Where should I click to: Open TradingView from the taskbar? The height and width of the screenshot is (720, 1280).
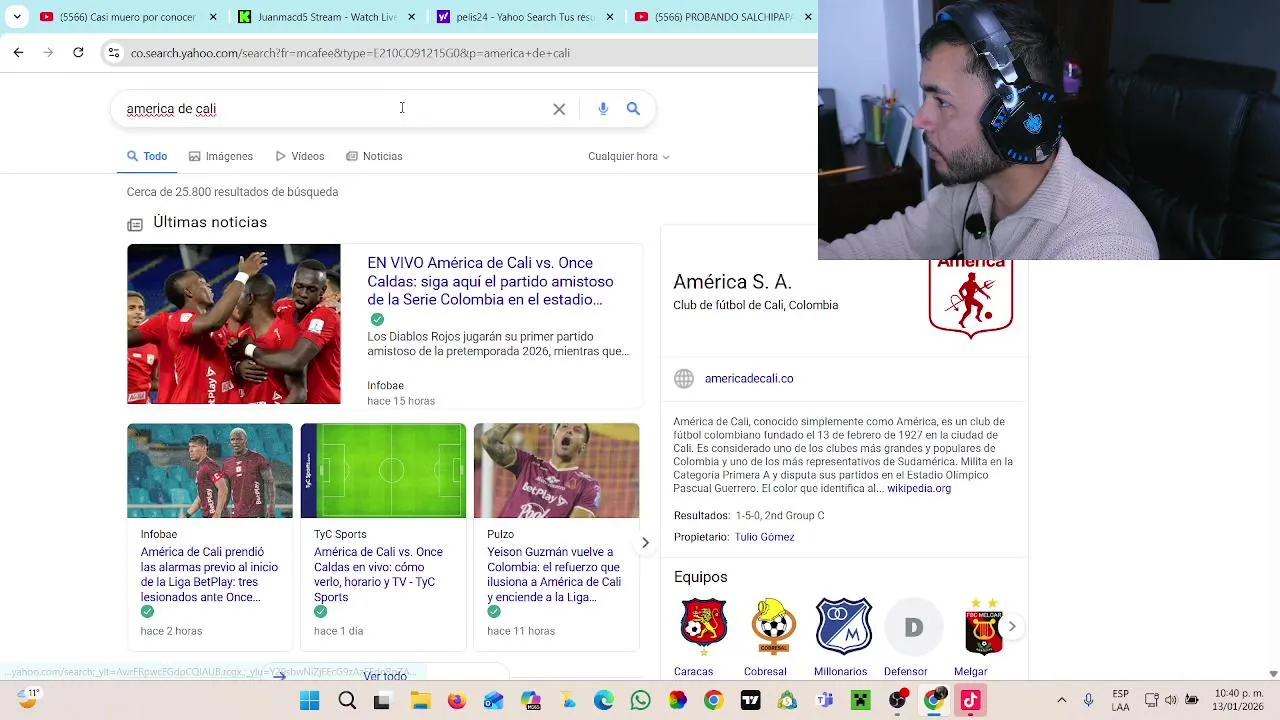(750, 701)
